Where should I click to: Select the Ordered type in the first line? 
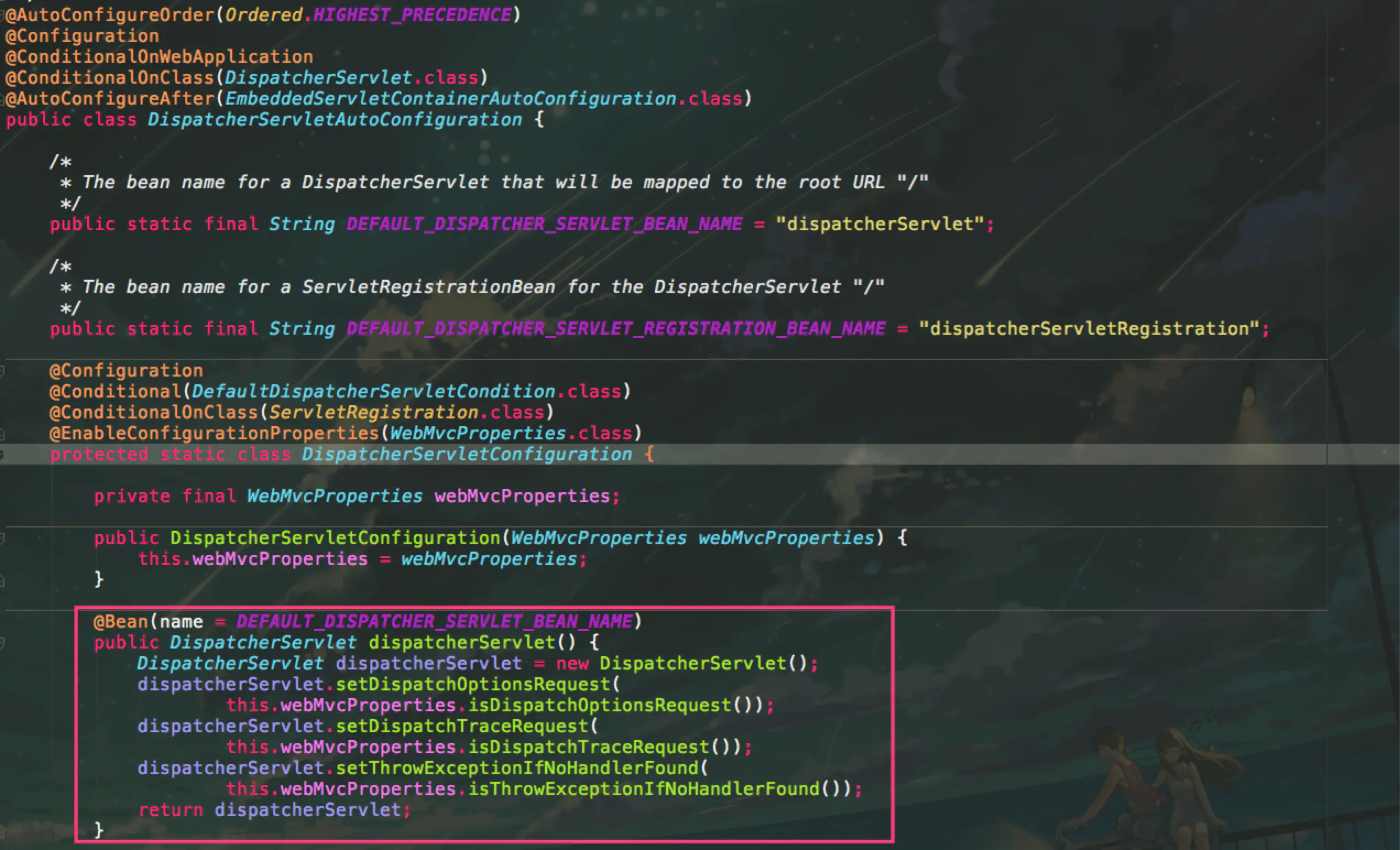[264, 15]
